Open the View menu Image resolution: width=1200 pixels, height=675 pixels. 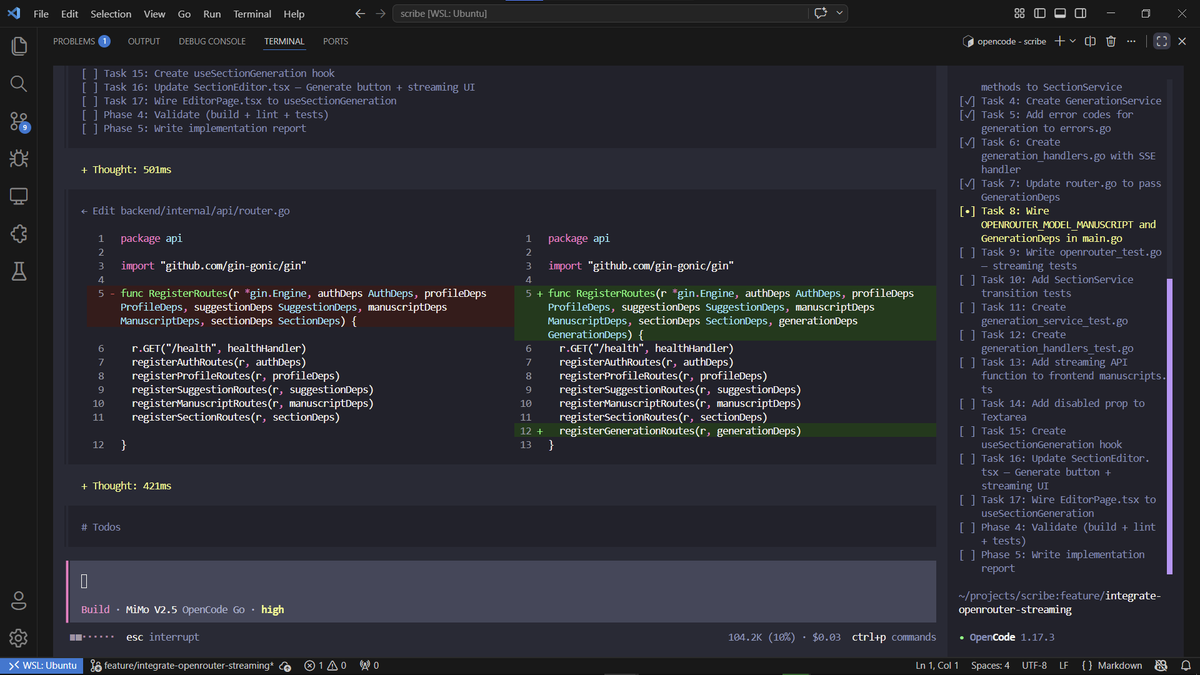pos(154,14)
